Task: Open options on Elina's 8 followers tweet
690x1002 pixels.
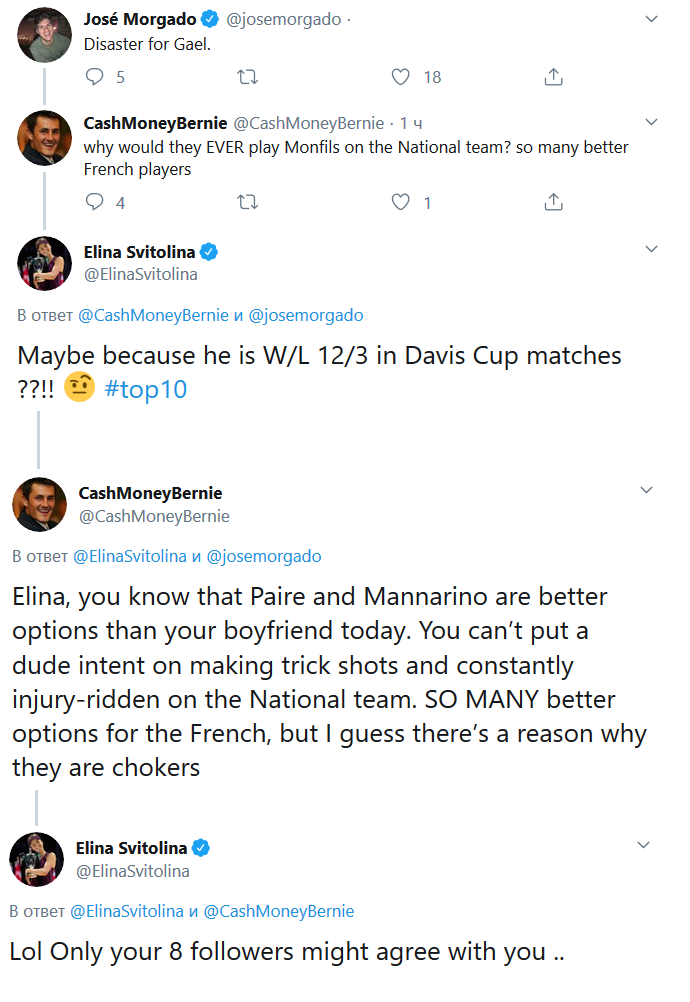Action: (x=646, y=845)
